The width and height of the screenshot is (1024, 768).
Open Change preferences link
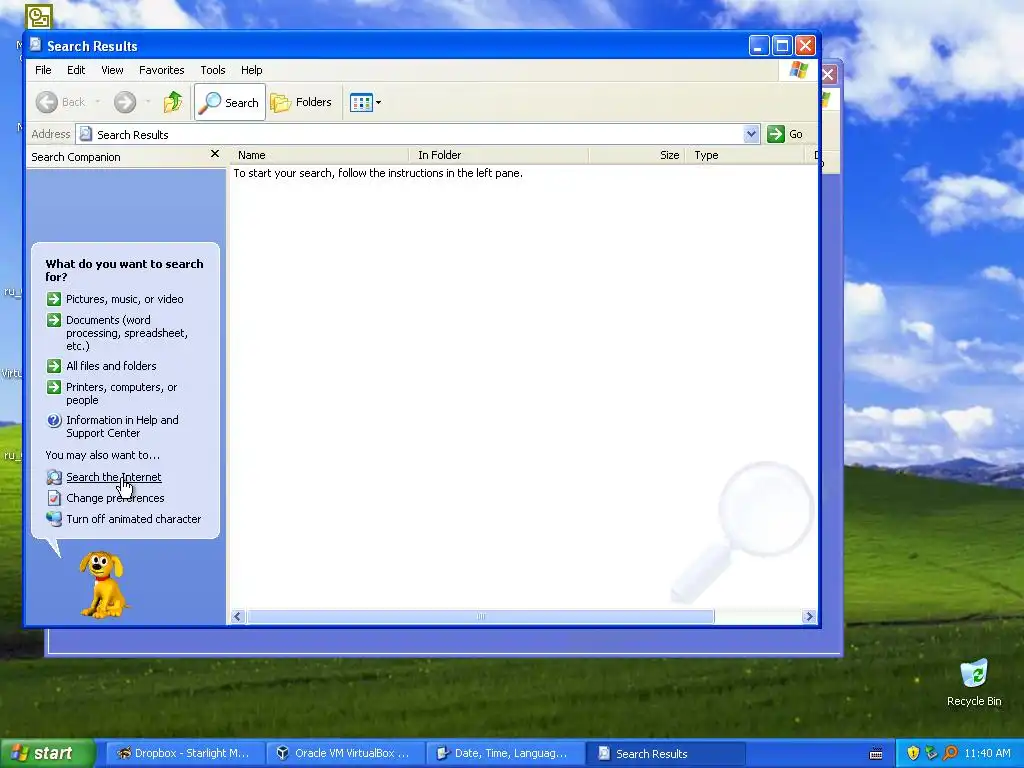[115, 498]
